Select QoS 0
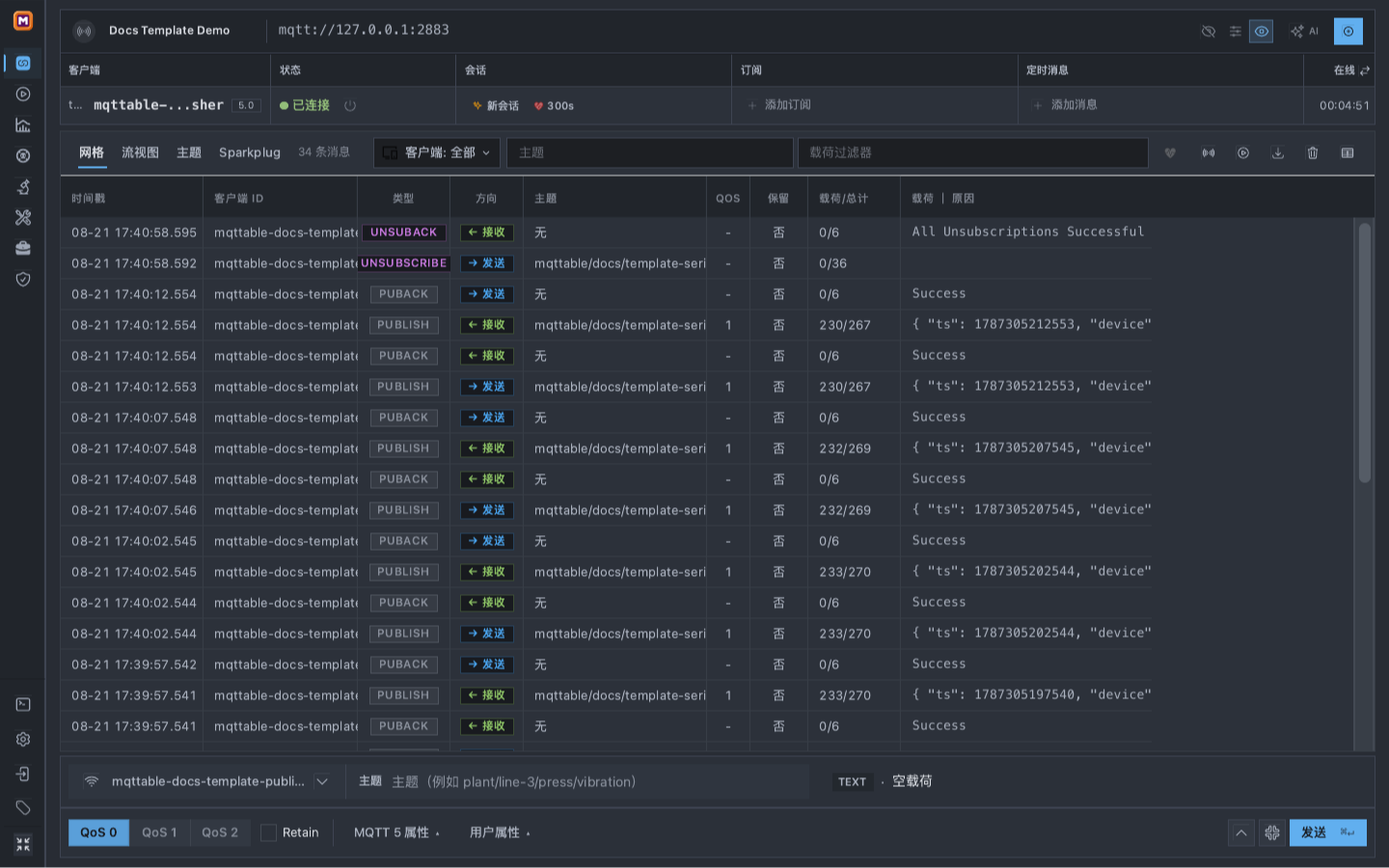The width and height of the screenshot is (1389, 868). (x=98, y=832)
